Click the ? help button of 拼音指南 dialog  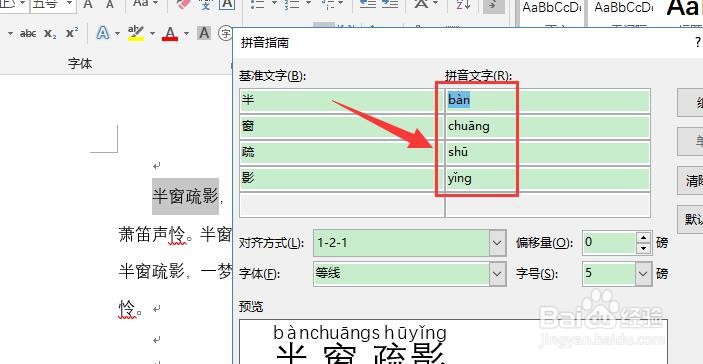[x=697, y=43]
